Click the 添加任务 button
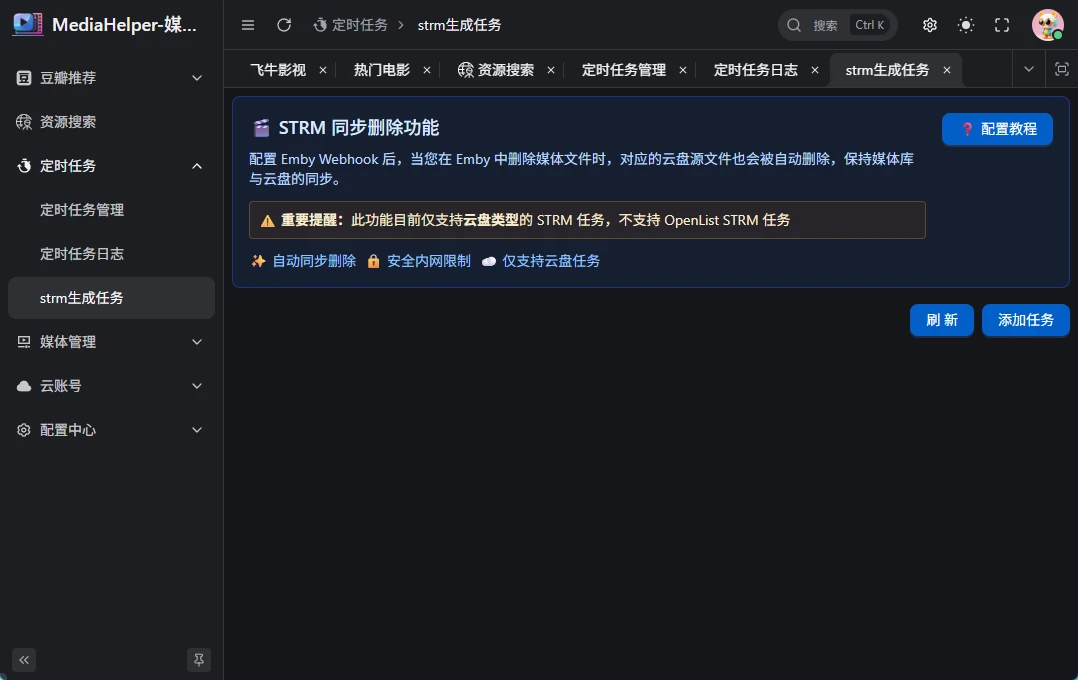The image size is (1078, 680). (x=1025, y=320)
